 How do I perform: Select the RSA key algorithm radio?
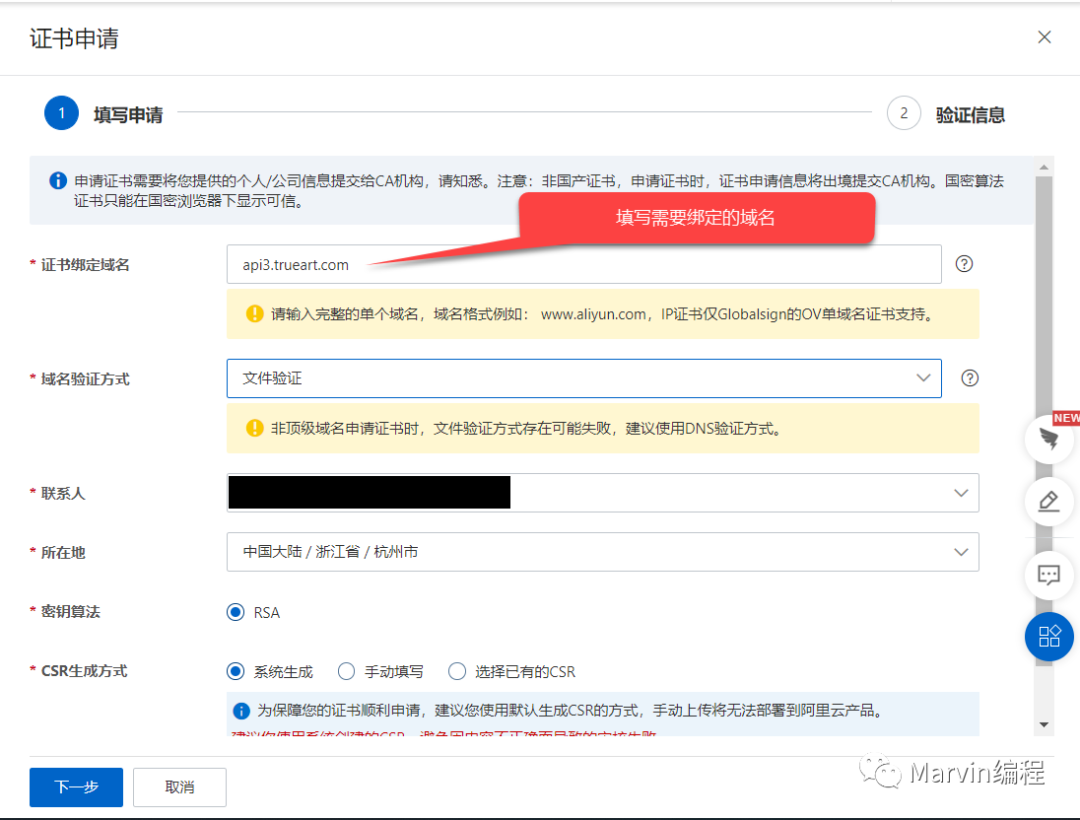point(236,612)
